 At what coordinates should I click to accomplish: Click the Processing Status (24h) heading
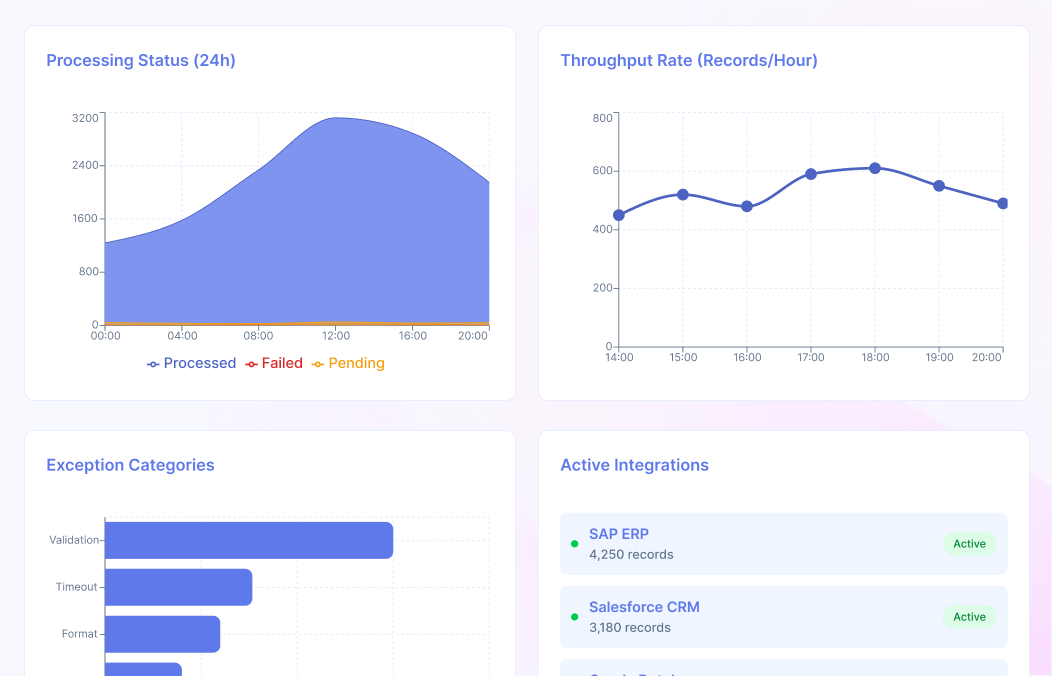141,60
